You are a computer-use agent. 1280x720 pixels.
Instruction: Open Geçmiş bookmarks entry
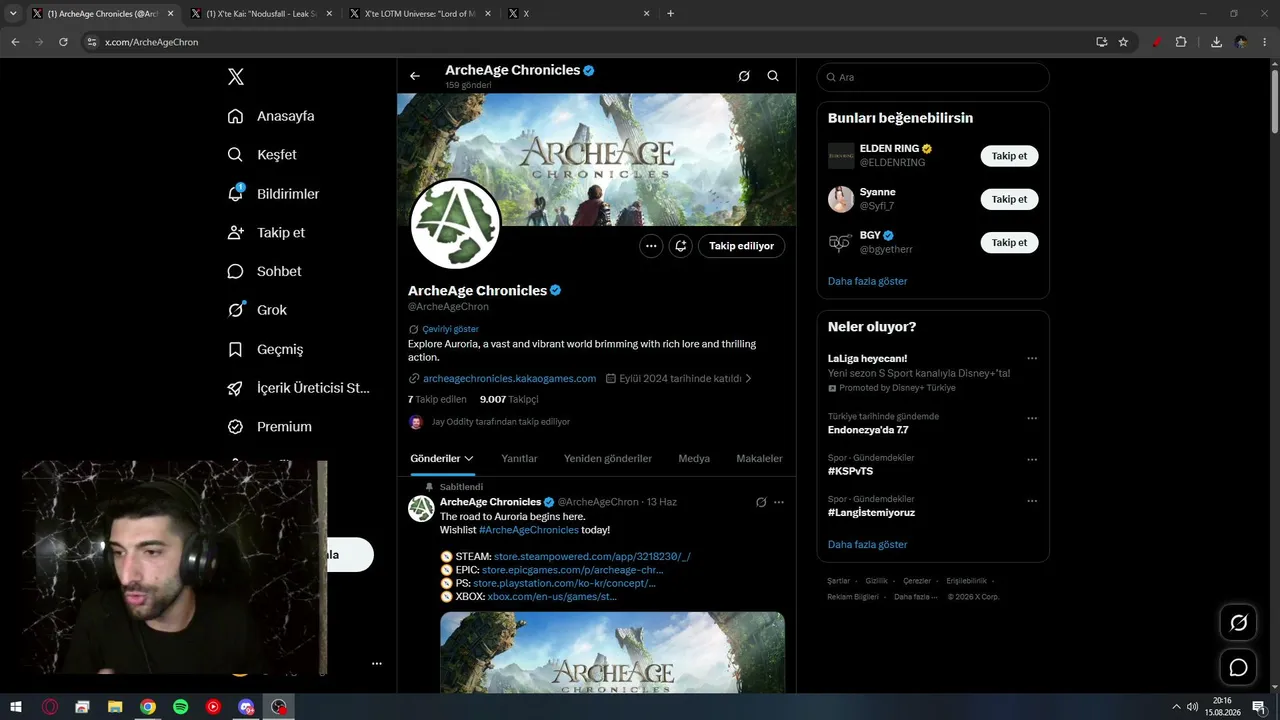click(x=265, y=349)
